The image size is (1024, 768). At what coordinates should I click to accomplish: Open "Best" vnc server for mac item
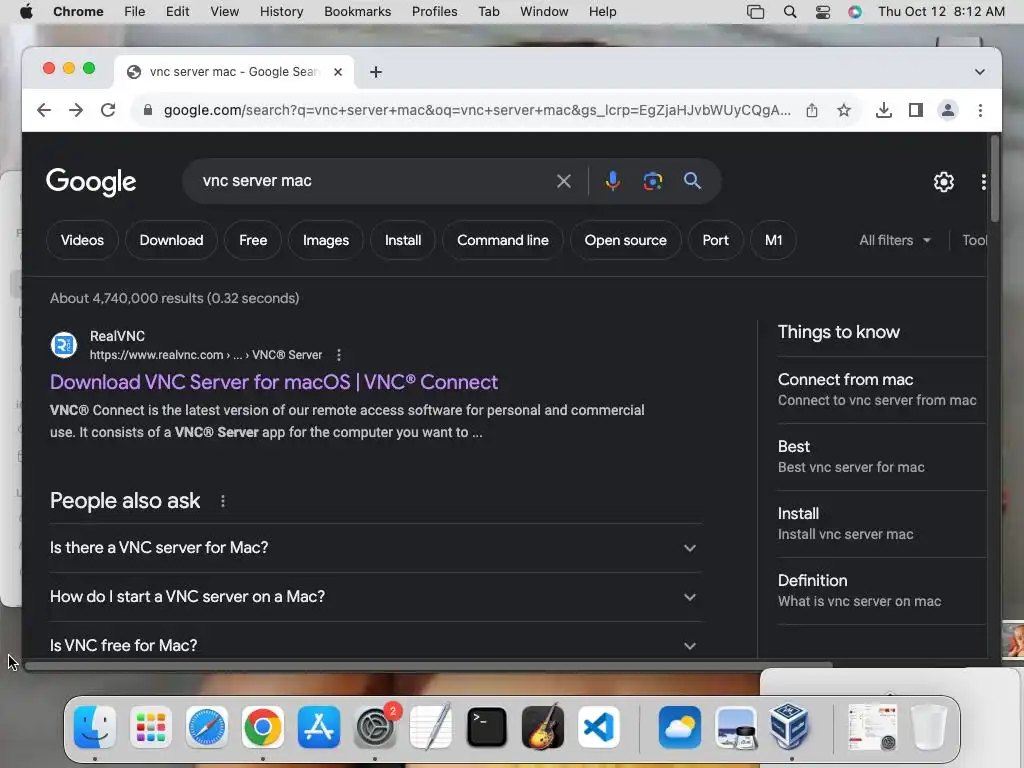[x=881, y=456]
